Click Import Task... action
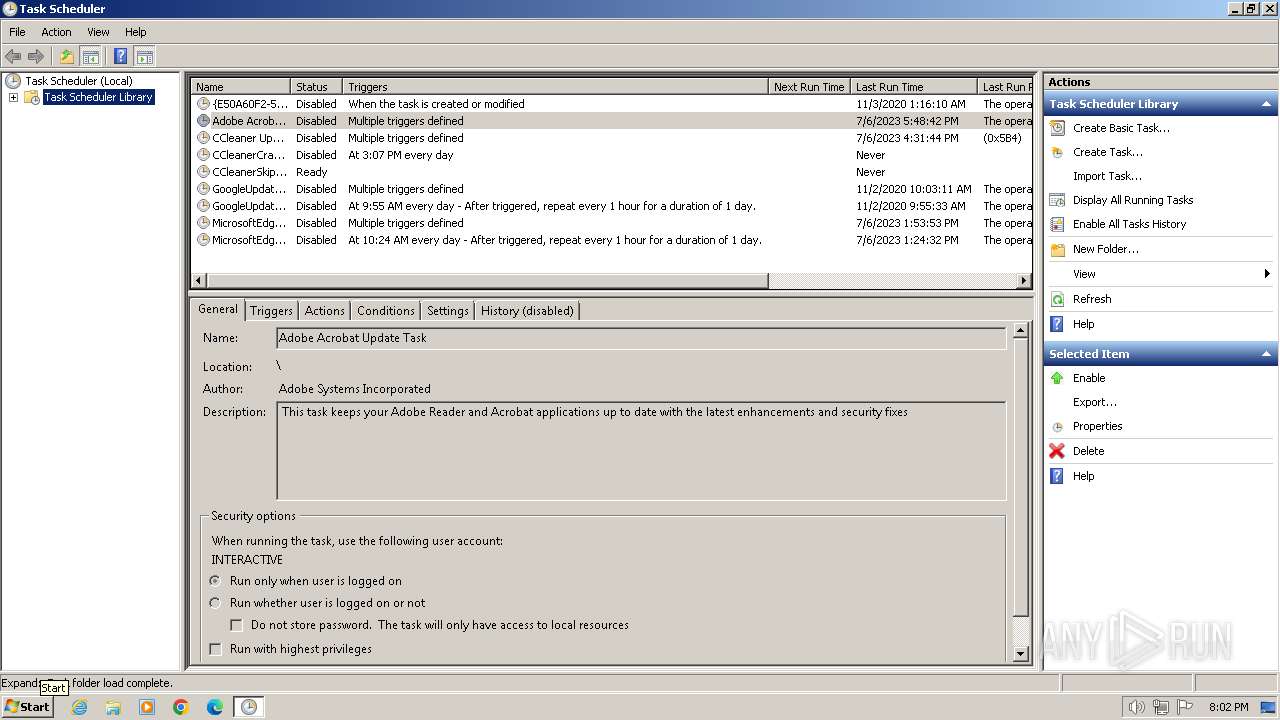The width and height of the screenshot is (1280, 720). [1107, 176]
